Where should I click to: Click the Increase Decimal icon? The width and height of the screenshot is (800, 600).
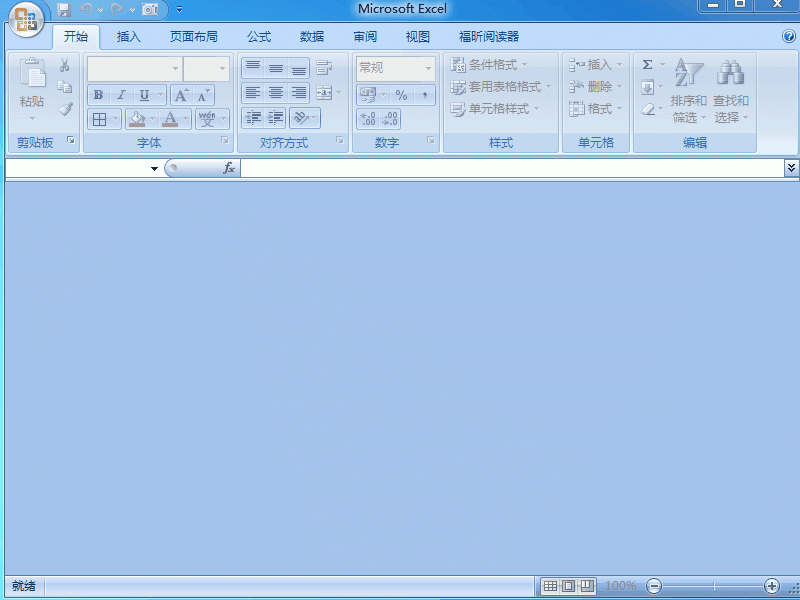366,116
